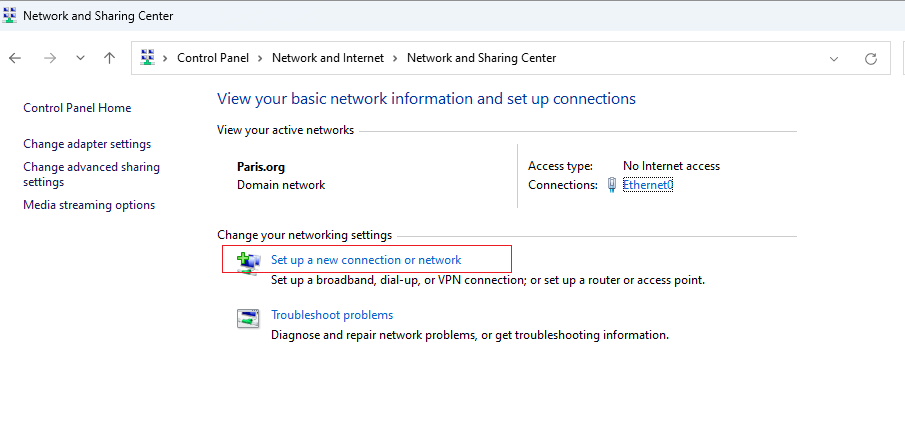Image resolution: width=905 pixels, height=421 pixels.
Task: Expand the chevron after Network and Internet
Action: coord(395,58)
